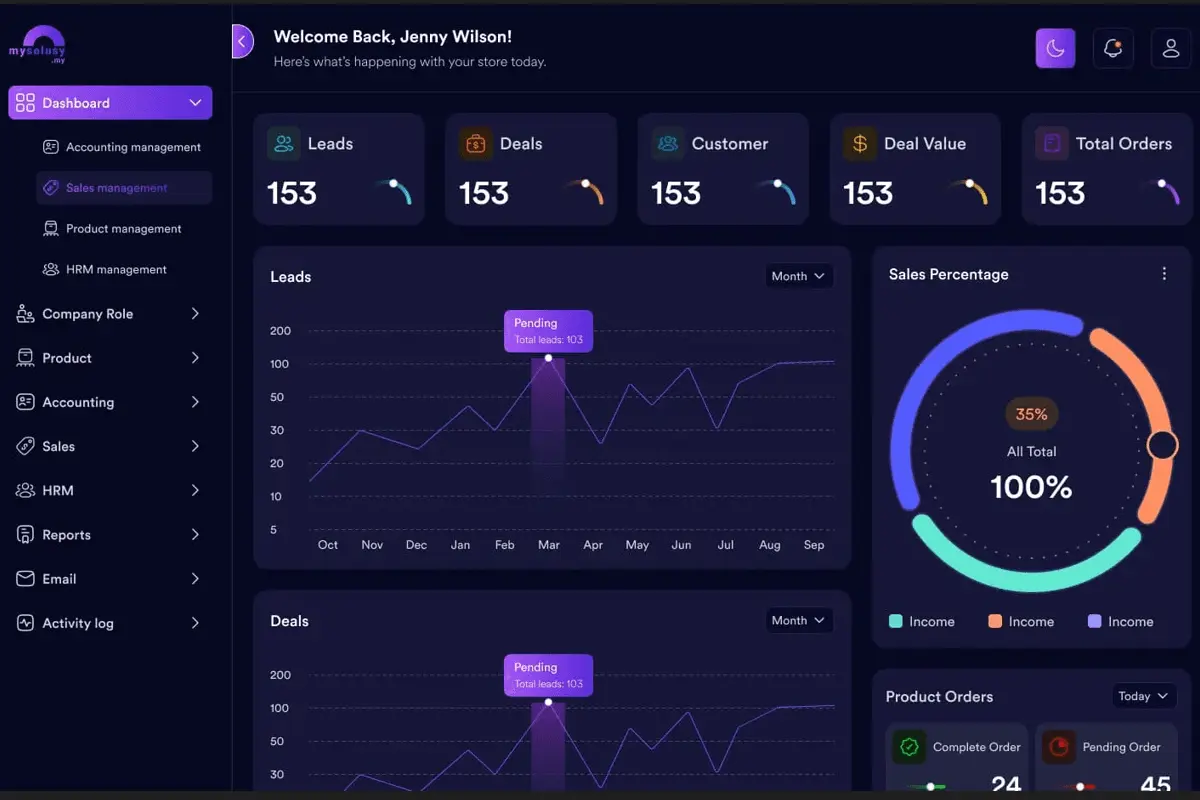This screenshot has height=800, width=1200.
Task: Toggle first Income legend in teal
Action: point(921,621)
